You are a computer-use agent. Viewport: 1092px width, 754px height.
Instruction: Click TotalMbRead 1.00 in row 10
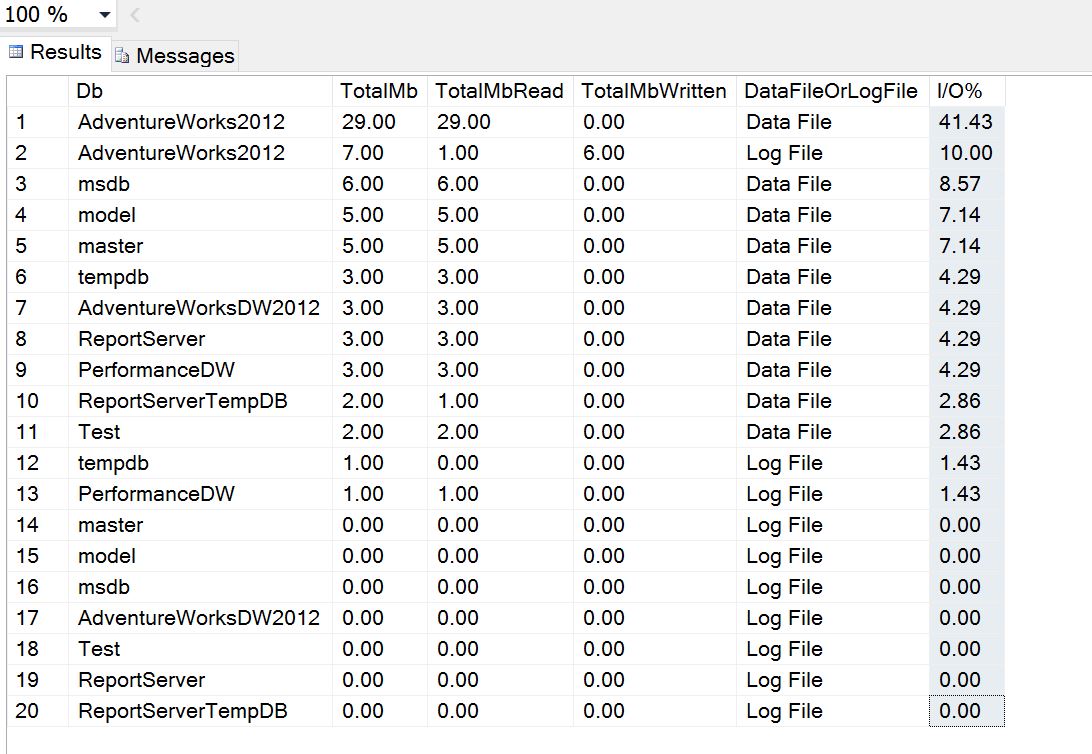point(500,401)
